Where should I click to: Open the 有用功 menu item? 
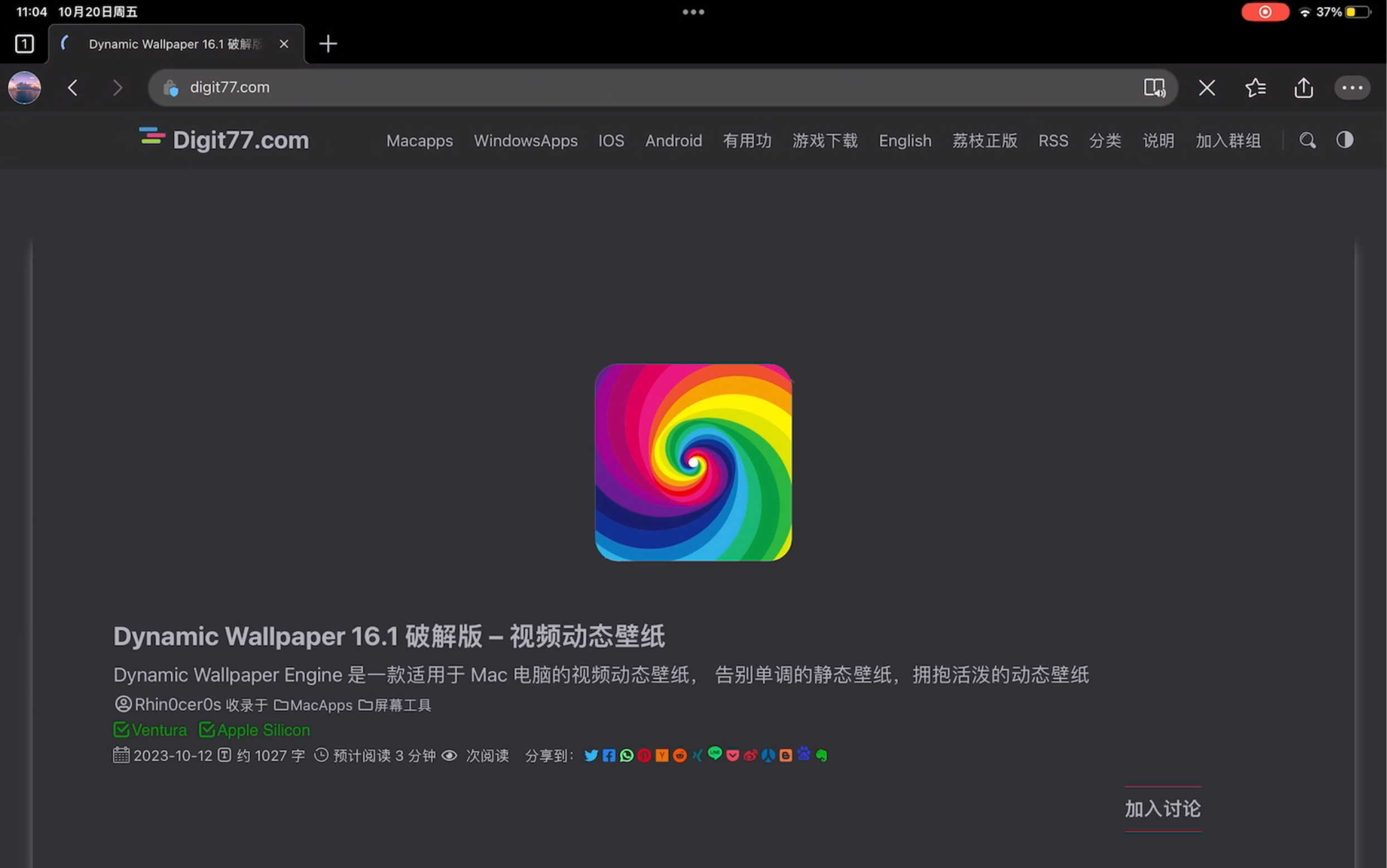coord(747,140)
